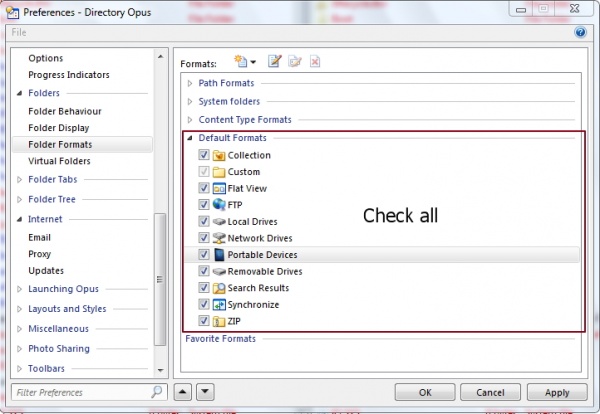Uncheck the Collection format checkbox
This screenshot has height=414, width=600.
204,155
